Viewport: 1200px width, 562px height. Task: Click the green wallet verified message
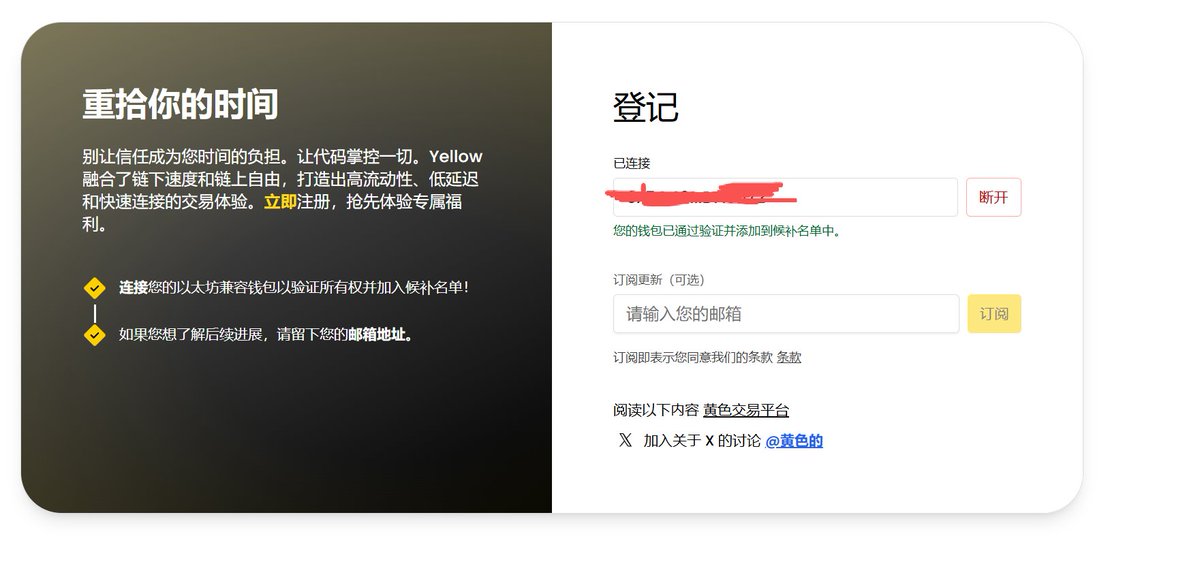(727, 231)
